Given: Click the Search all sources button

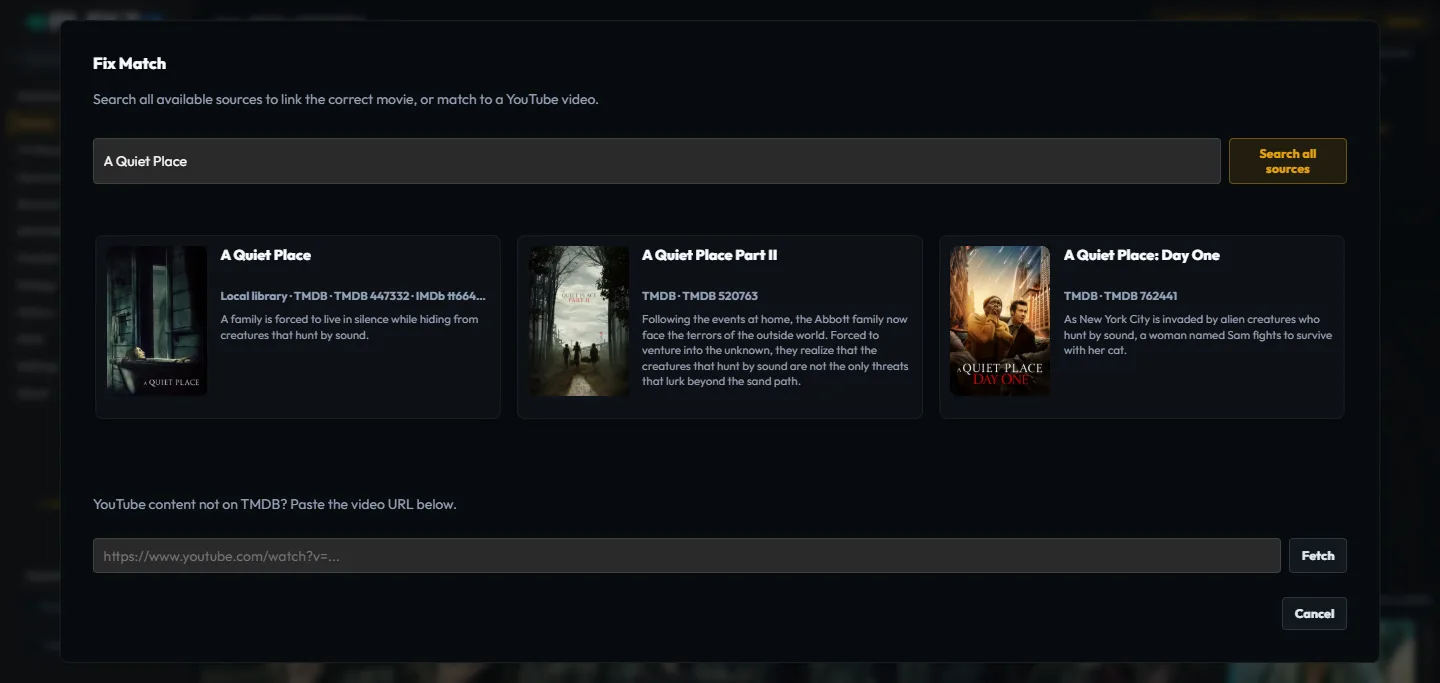Looking at the screenshot, I should click(x=1287, y=161).
